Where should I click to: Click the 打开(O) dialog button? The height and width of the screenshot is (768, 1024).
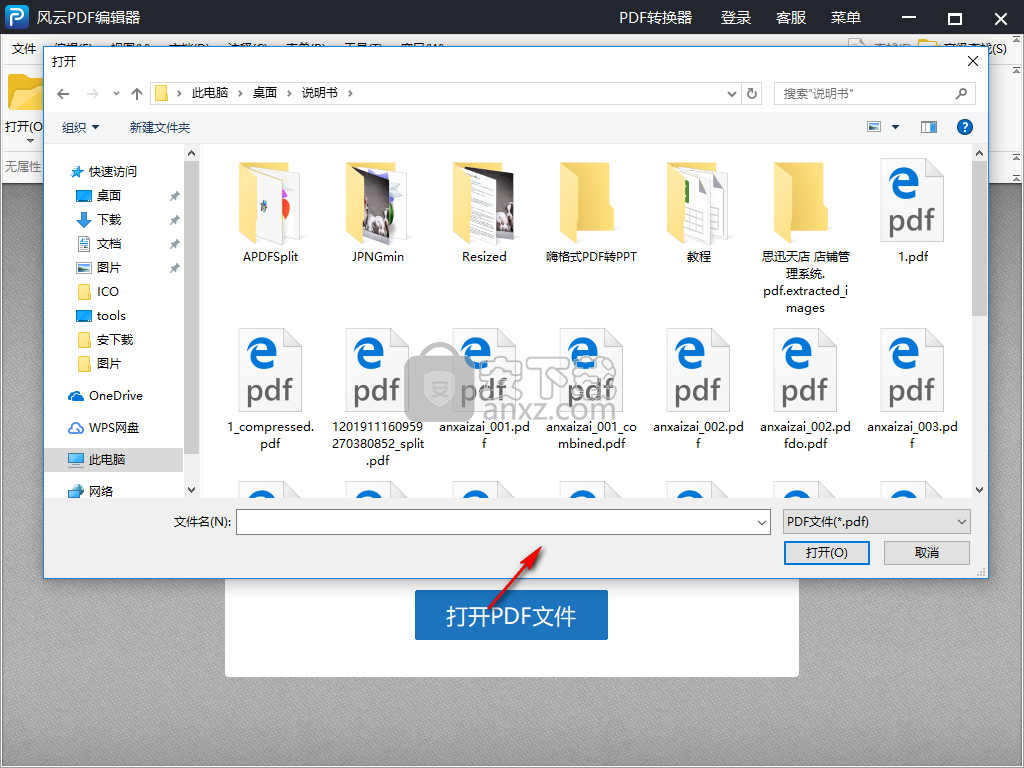coord(826,553)
